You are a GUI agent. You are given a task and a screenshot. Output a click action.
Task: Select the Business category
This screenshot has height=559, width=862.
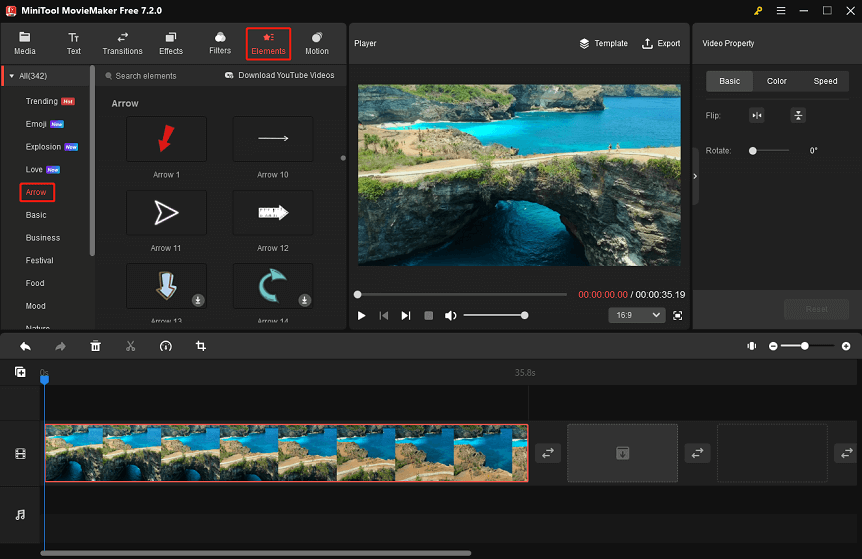tap(43, 237)
